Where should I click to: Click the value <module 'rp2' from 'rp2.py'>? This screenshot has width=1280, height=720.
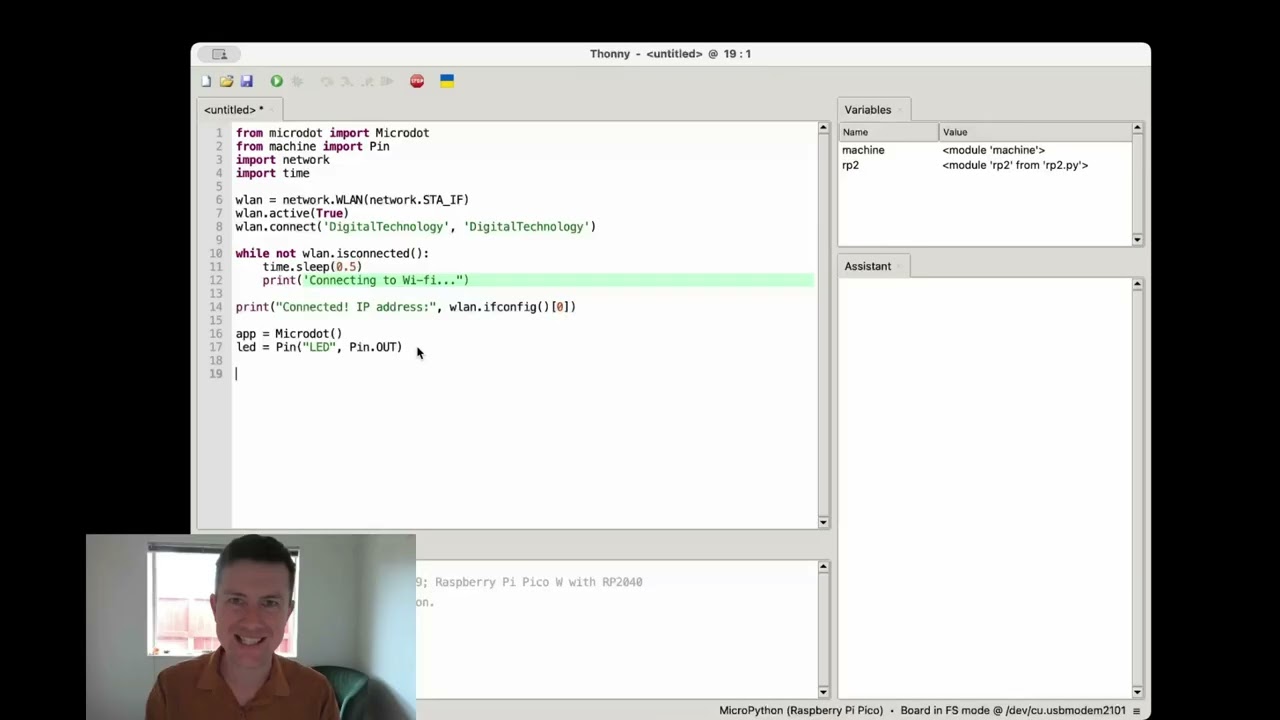tap(1015, 165)
